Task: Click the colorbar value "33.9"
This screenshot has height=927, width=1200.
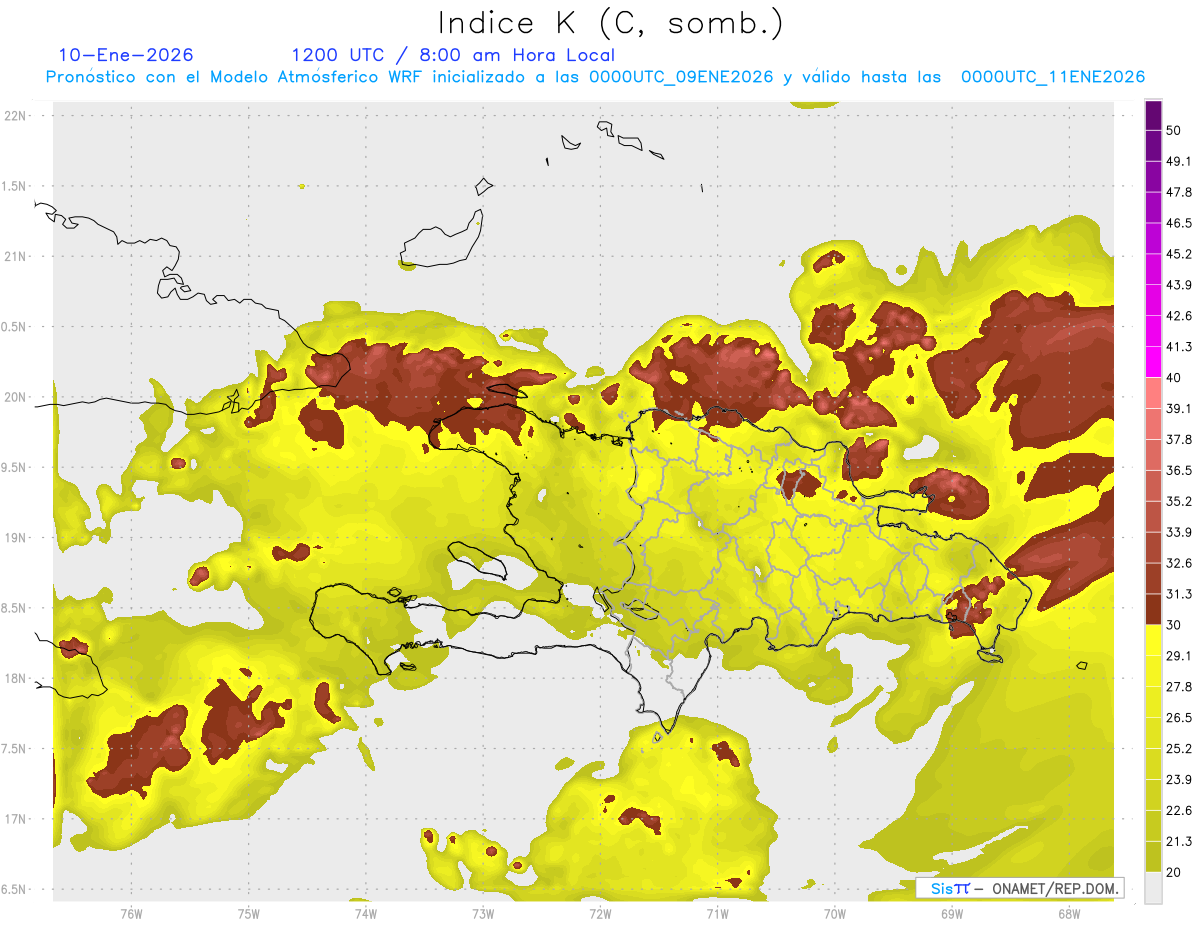Action: click(1179, 532)
